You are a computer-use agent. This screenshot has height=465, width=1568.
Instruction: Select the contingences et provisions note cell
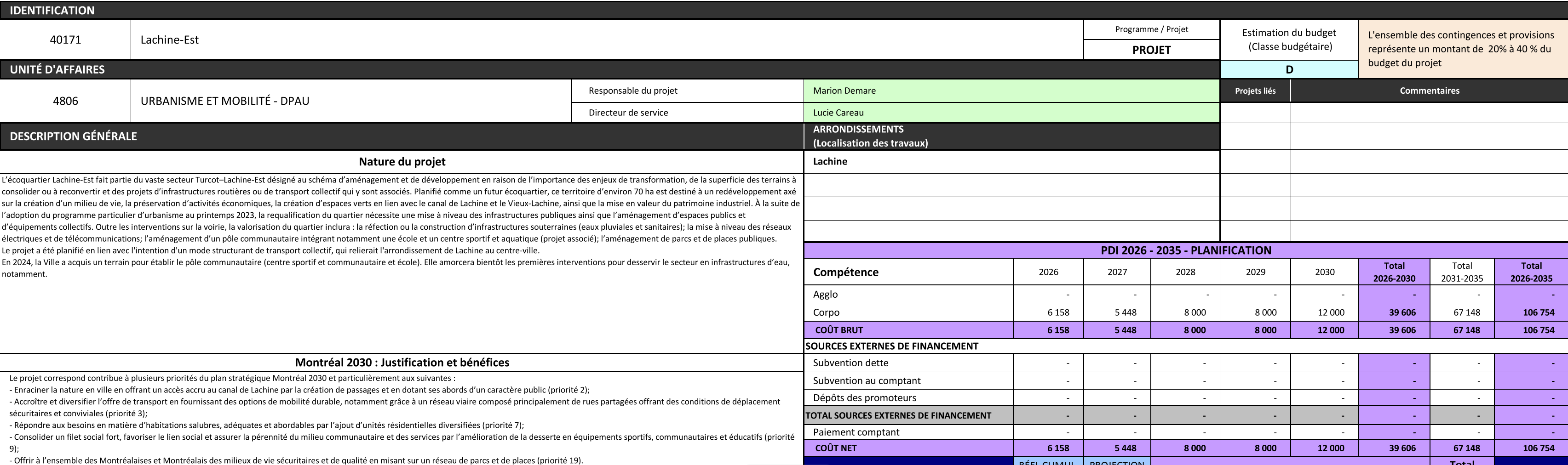click(1462, 49)
